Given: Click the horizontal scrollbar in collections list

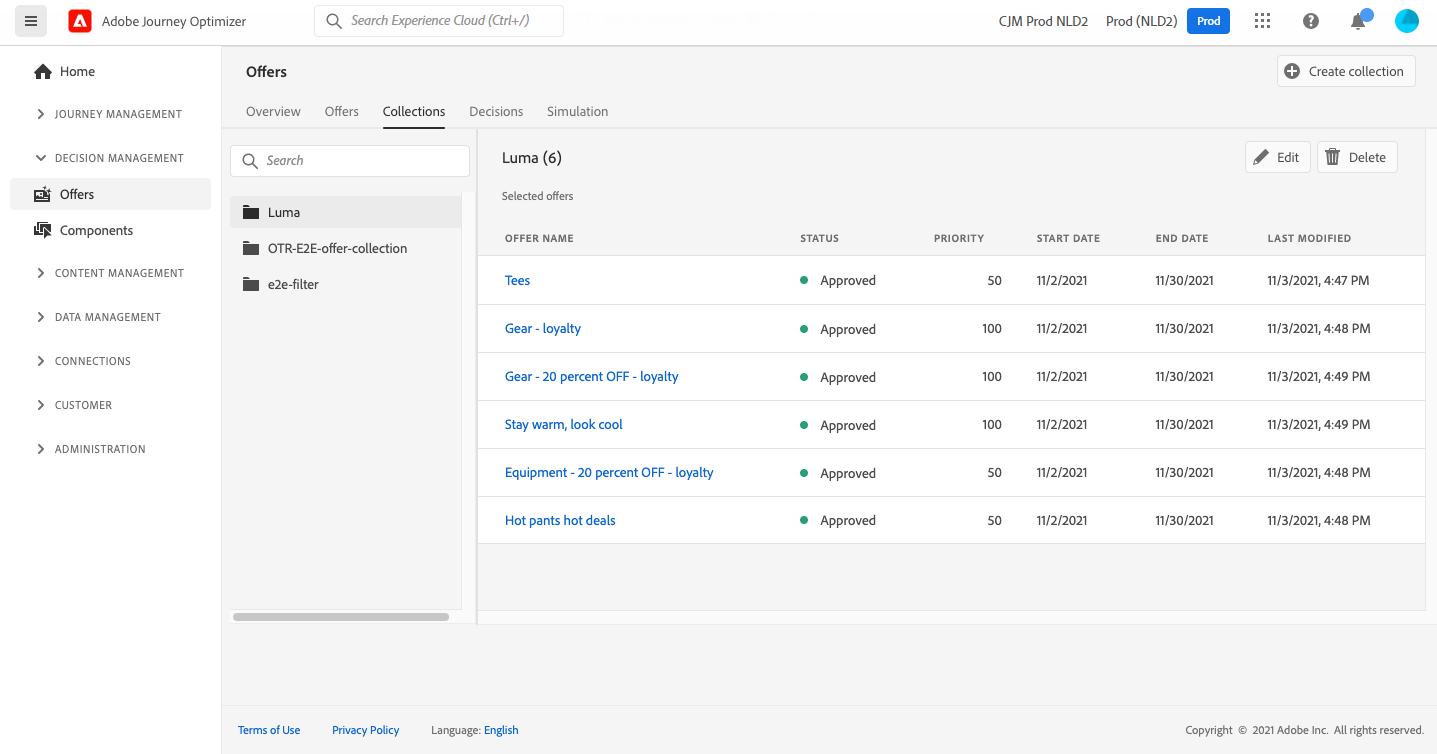Looking at the screenshot, I should point(340,617).
